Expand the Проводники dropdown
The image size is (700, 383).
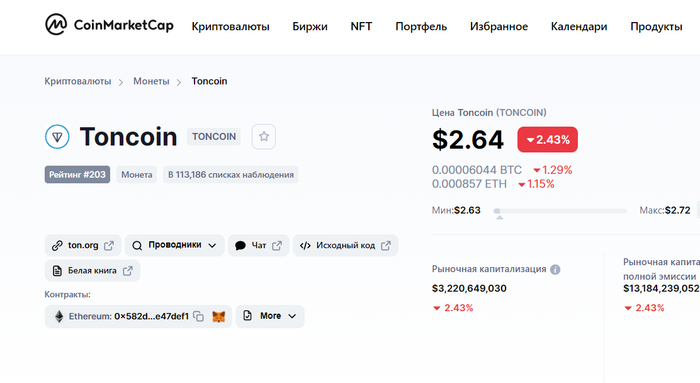coord(175,246)
